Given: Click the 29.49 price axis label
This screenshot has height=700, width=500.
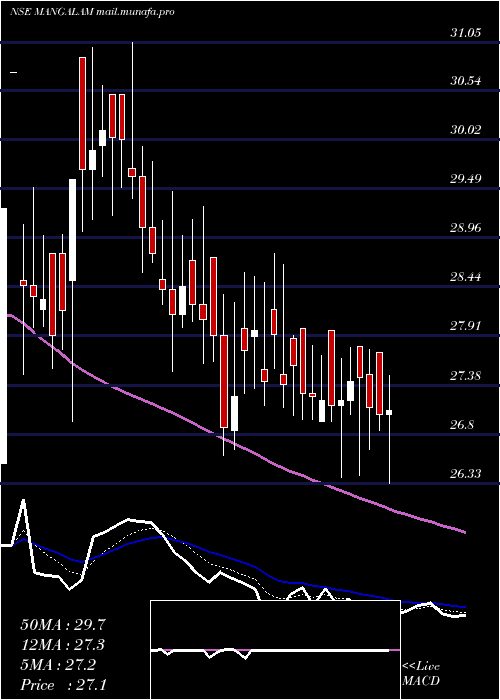Looking at the screenshot, I should pyautogui.click(x=465, y=179).
